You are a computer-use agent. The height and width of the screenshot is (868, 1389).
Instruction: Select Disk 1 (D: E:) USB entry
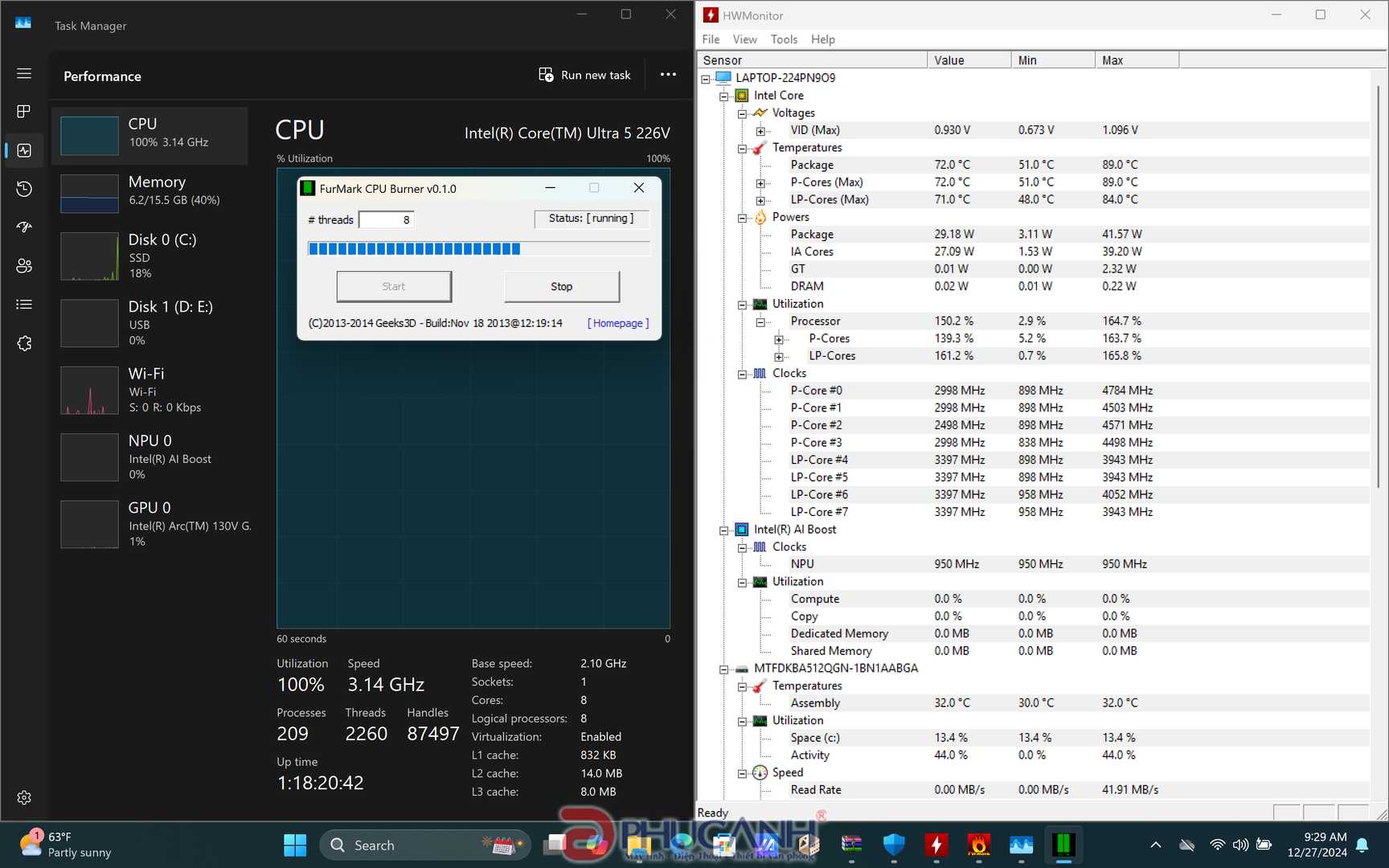(150, 322)
